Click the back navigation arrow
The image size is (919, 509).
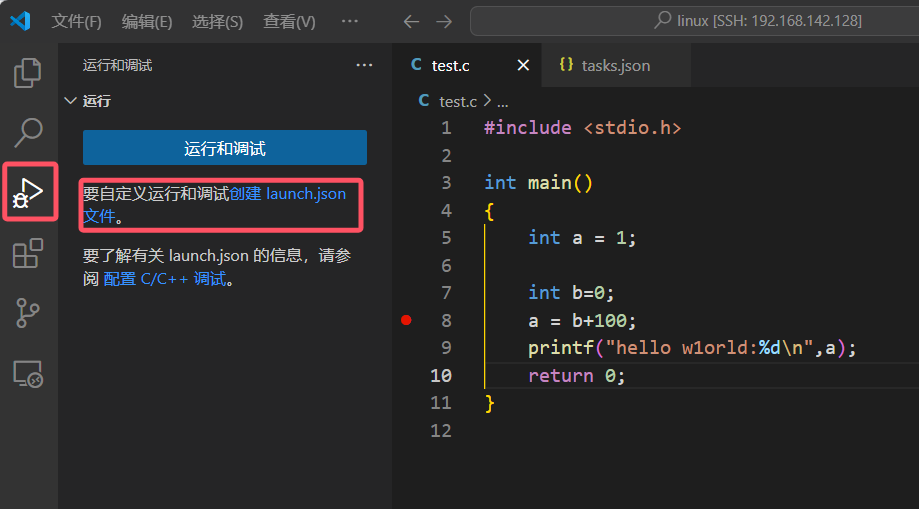[411, 21]
